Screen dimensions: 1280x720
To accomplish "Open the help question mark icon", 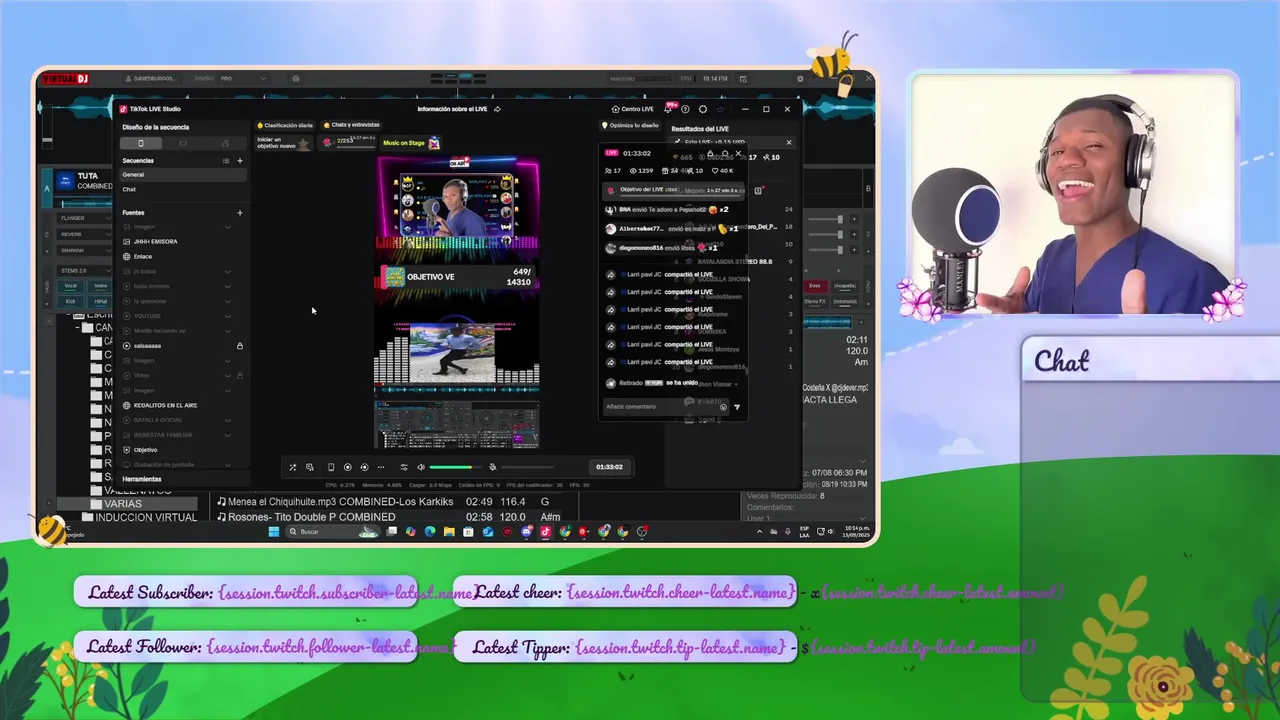I will coord(685,109).
